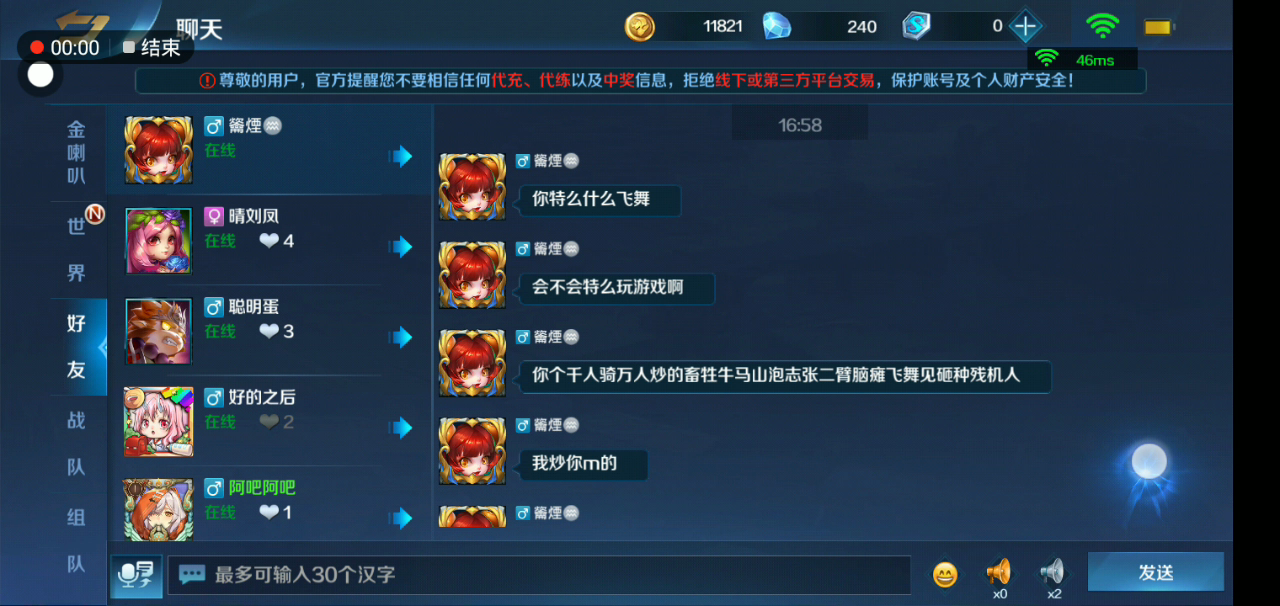The image size is (1280, 606).
Task: Stop the recording with 结束
Action: pos(152,47)
